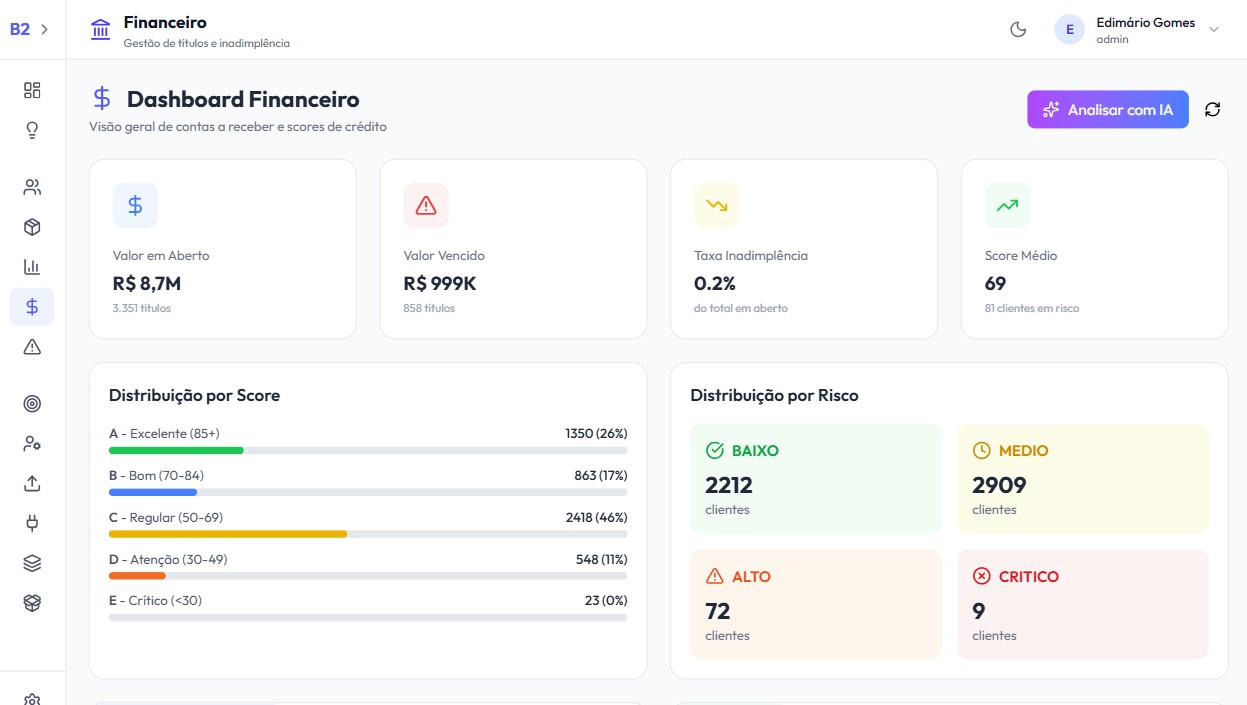This screenshot has height=705, width=1247.
Task: Click the green check icon beside BAIXO
Action: pos(715,451)
